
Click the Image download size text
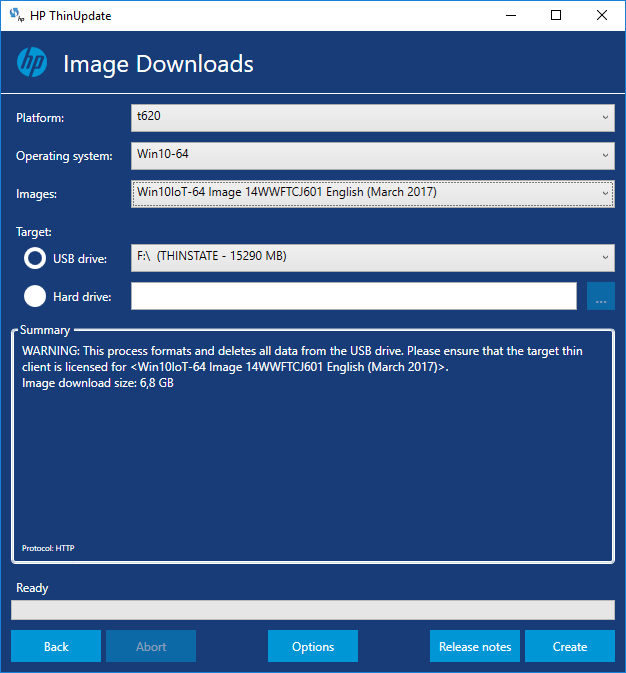click(x=98, y=383)
